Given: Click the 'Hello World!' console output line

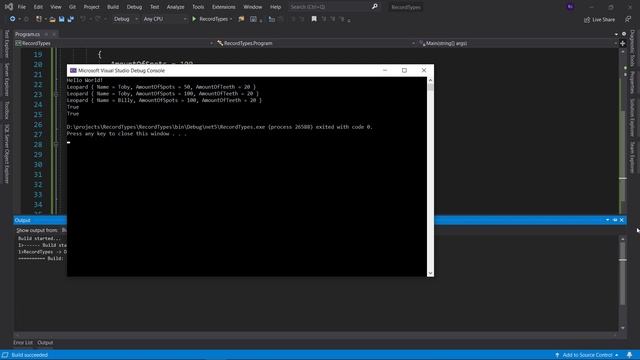Looking at the screenshot, I should [85, 80].
